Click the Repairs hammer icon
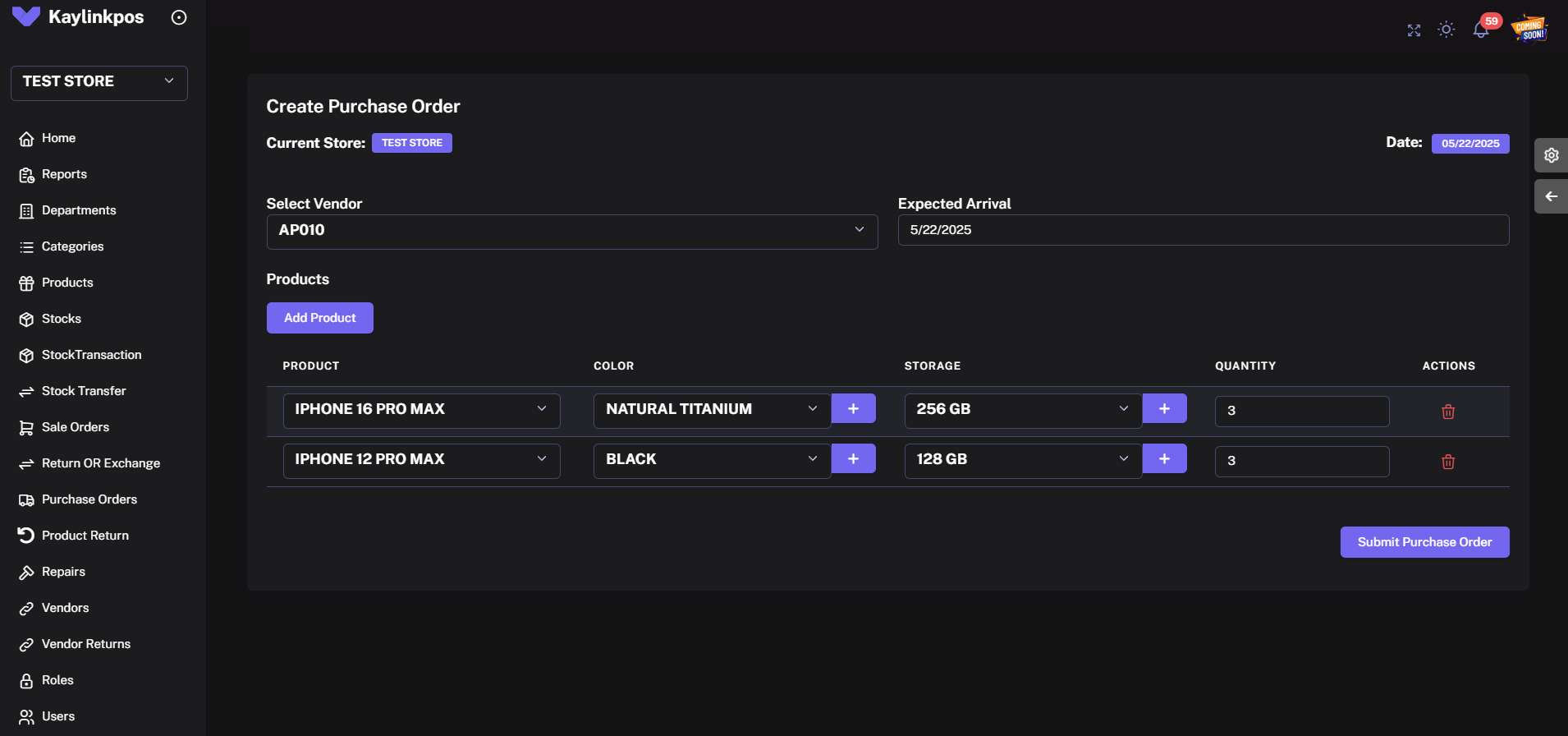The height and width of the screenshot is (736, 1568). (x=26, y=573)
